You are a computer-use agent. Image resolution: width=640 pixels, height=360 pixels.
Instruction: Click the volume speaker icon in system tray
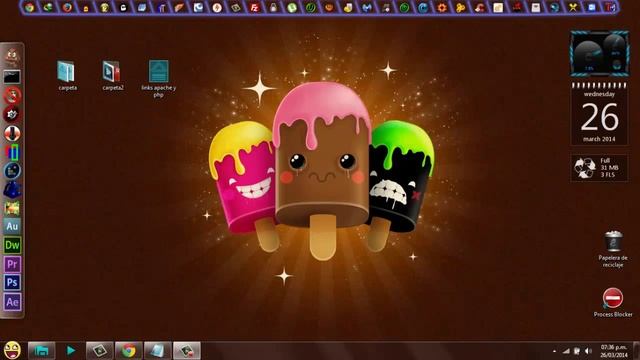coord(588,351)
